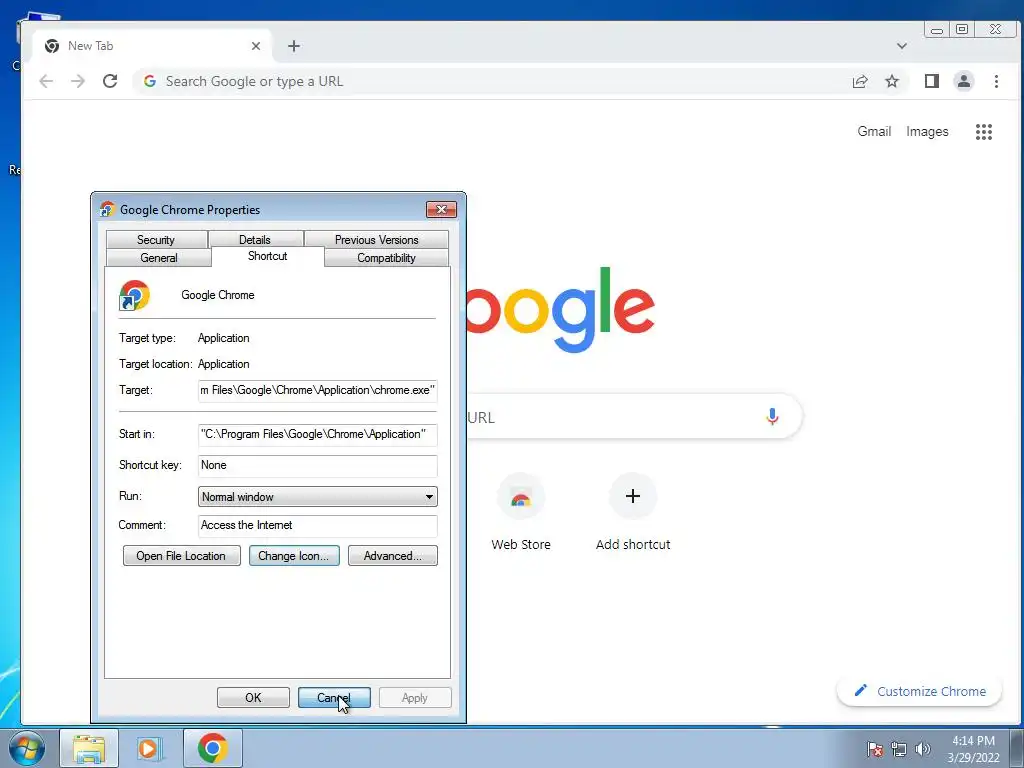Click the Google G icon in address bar
1024x768 pixels.
[x=150, y=81]
